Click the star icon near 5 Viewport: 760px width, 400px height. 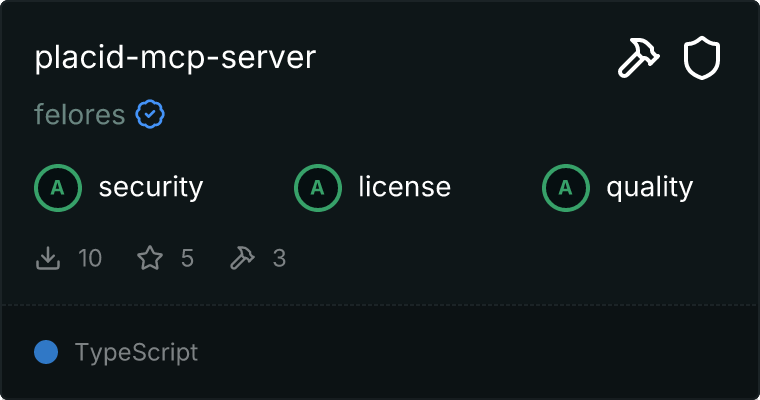click(x=150, y=258)
